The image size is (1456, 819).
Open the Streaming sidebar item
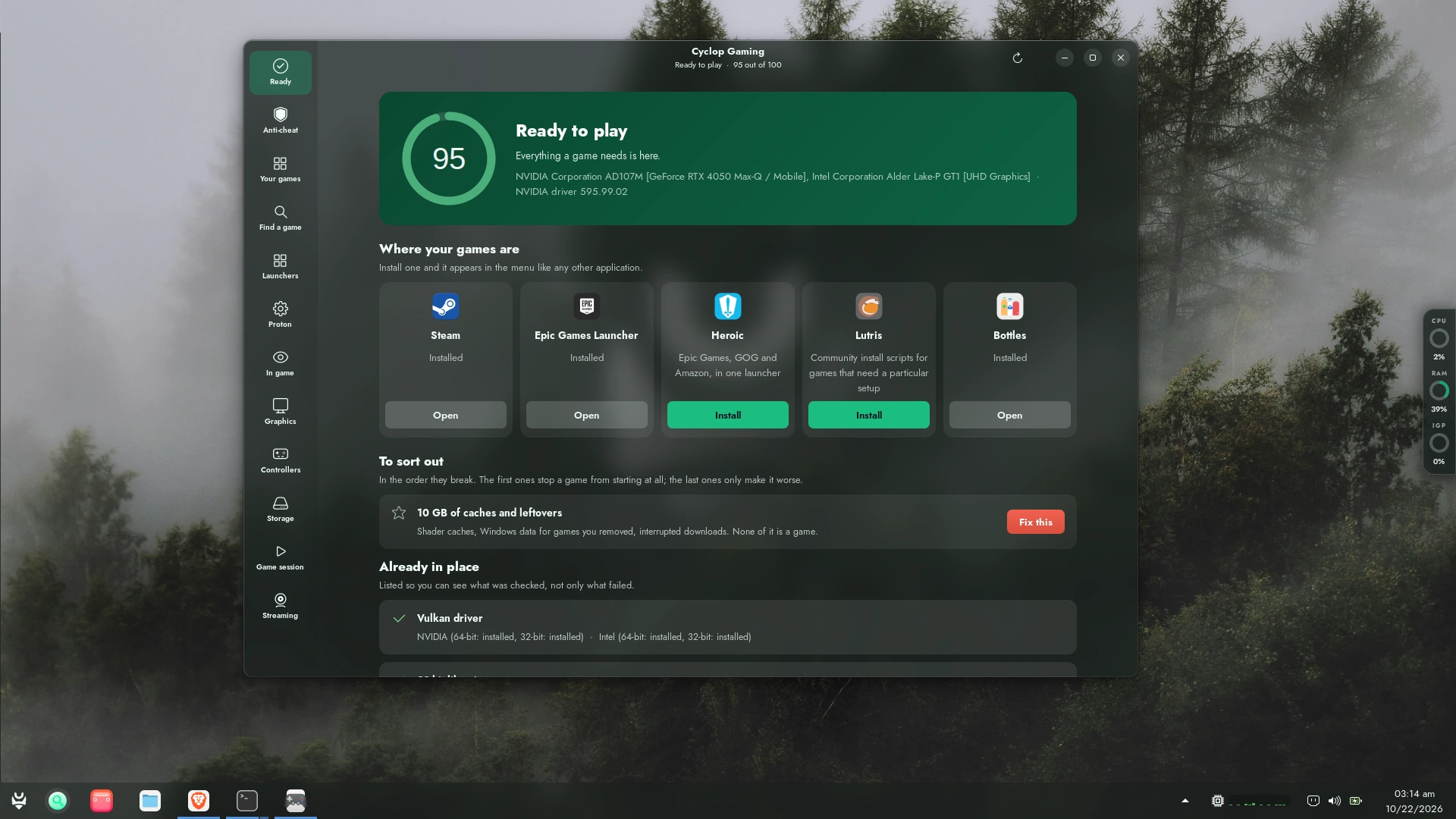pos(280,606)
